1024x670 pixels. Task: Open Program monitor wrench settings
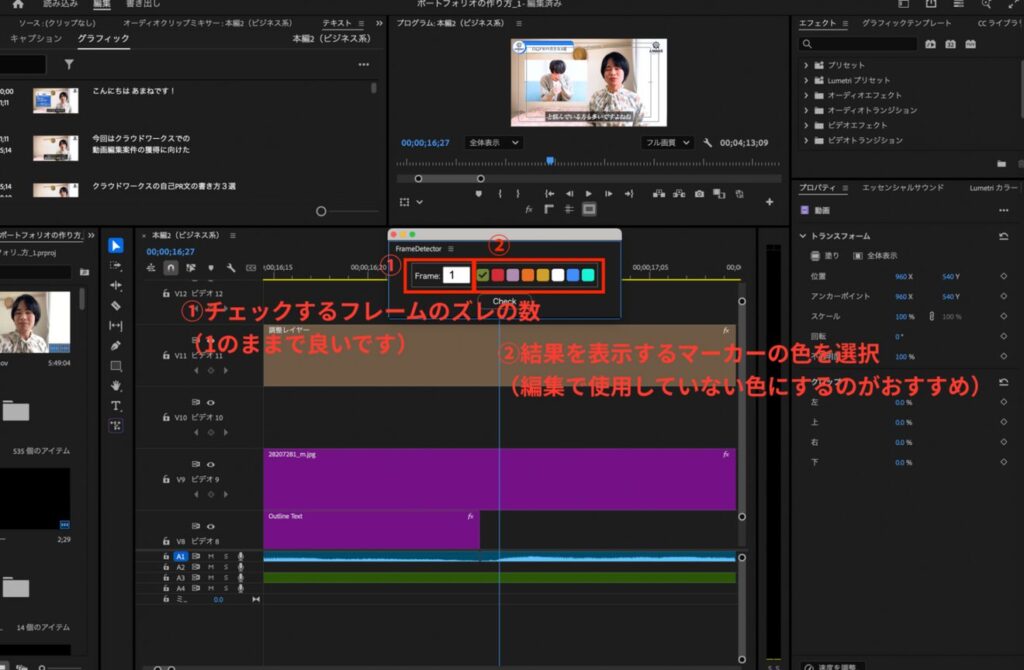[x=707, y=142]
